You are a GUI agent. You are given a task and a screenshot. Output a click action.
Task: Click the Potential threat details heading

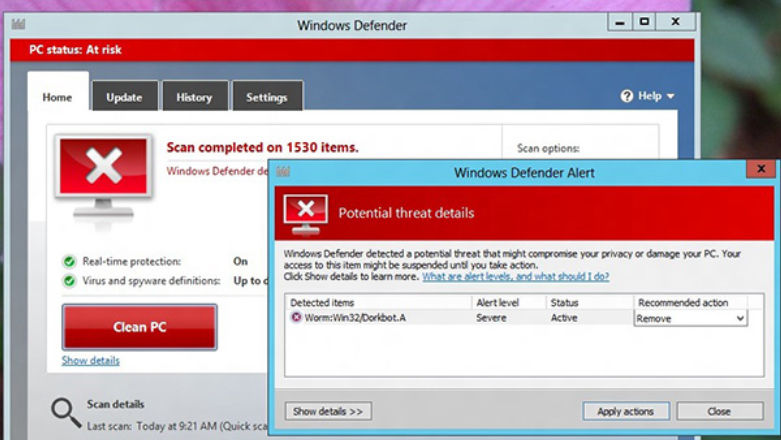tap(406, 213)
